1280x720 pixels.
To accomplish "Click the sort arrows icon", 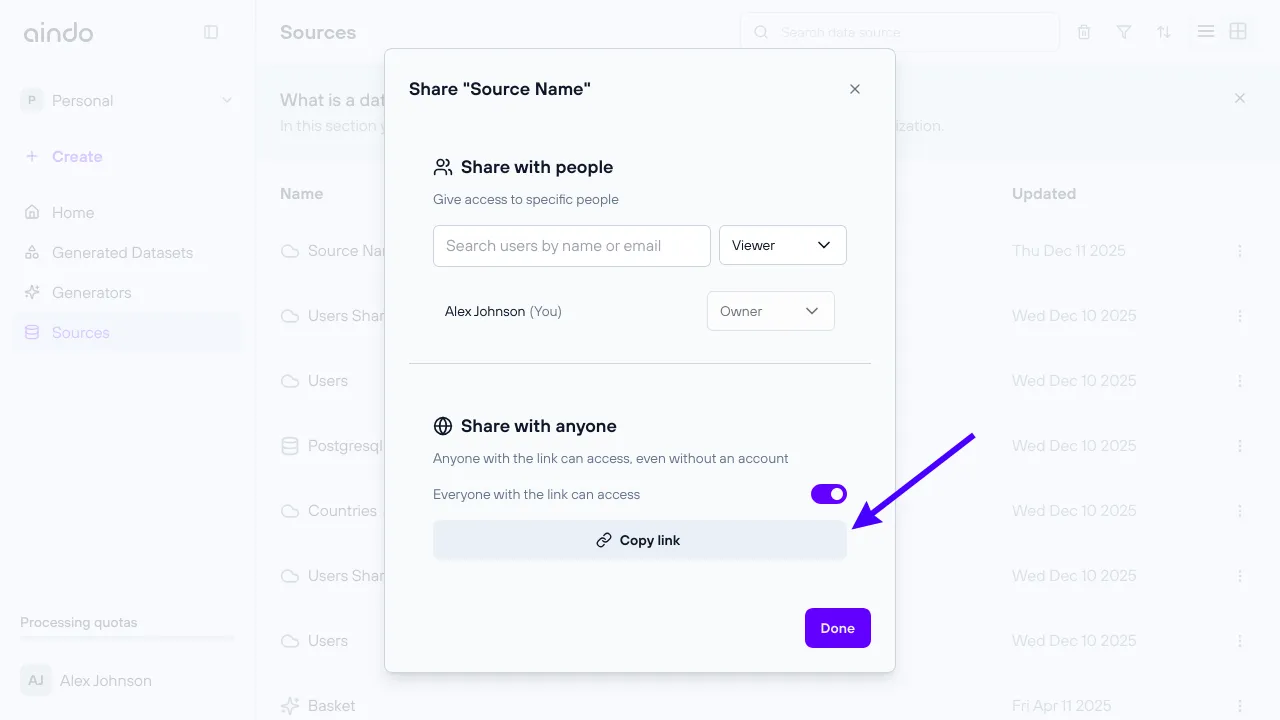I will (1164, 31).
